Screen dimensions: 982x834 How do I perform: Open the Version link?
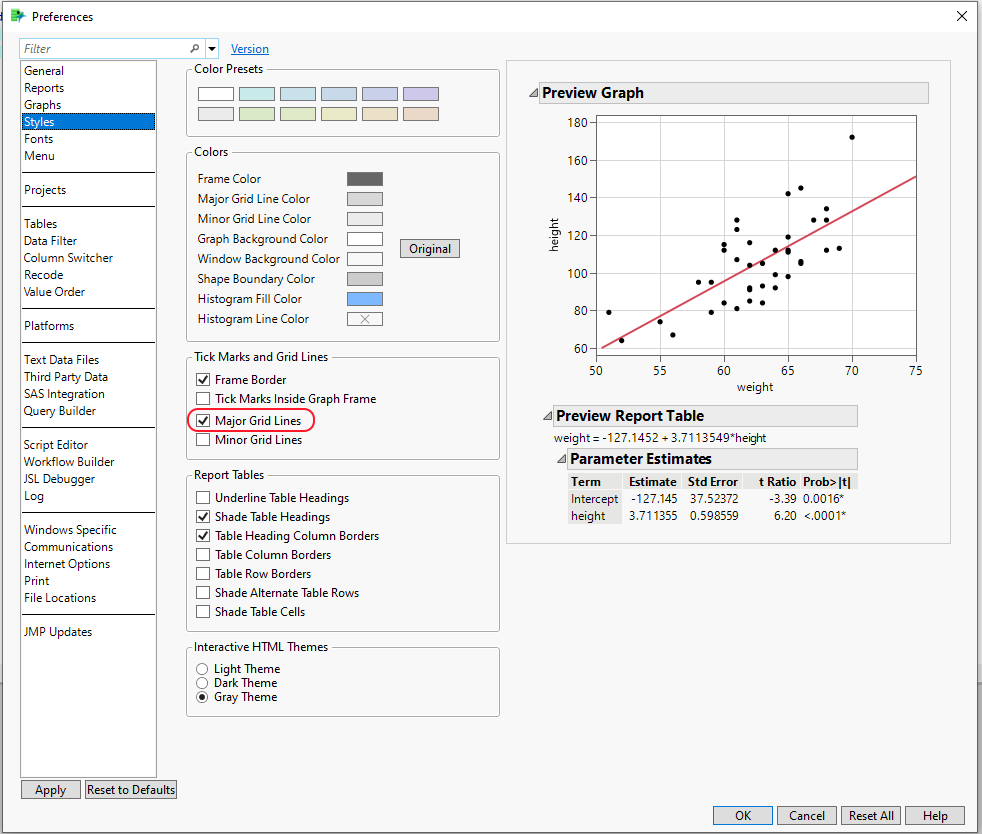click(250, 48)
